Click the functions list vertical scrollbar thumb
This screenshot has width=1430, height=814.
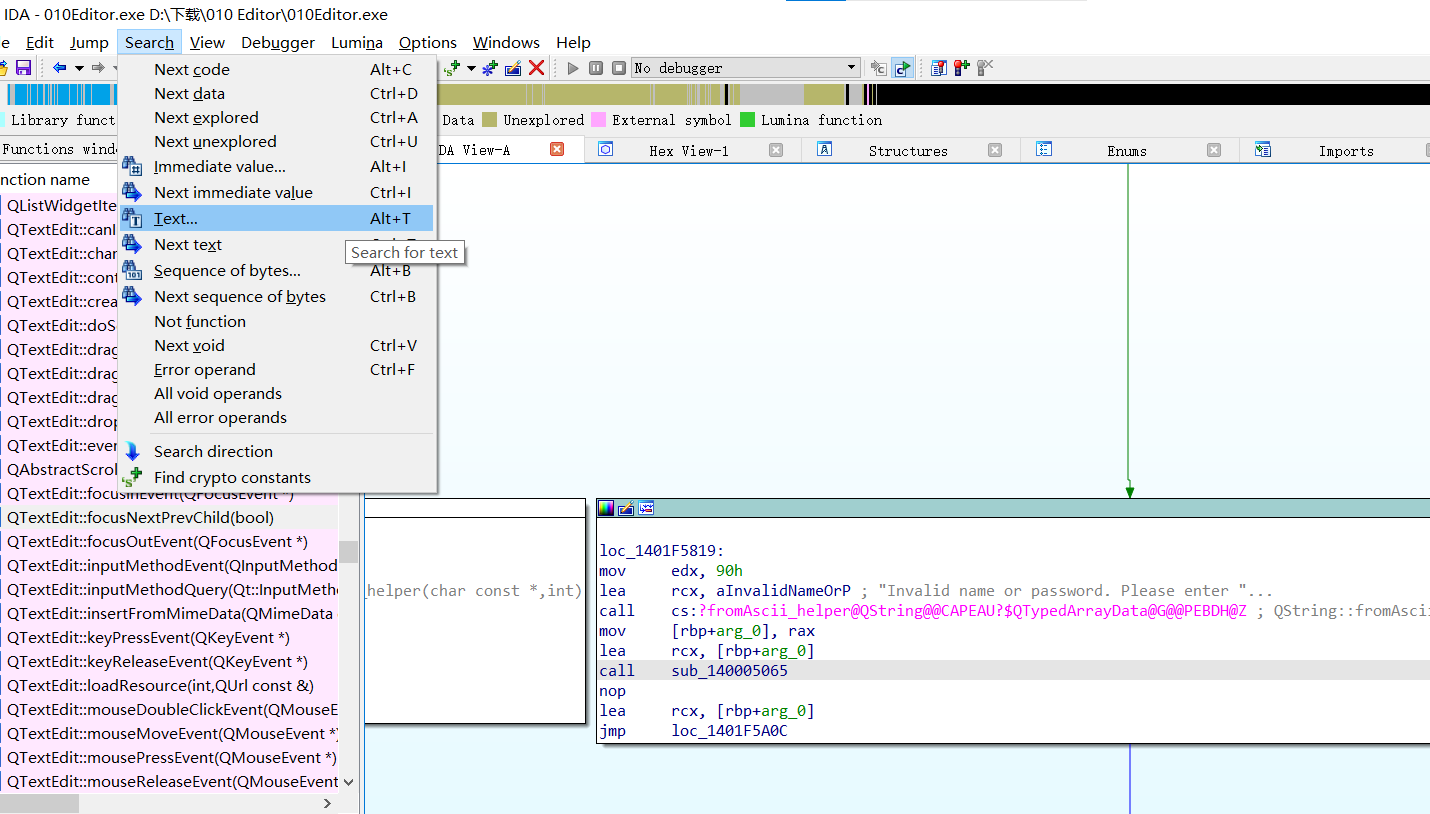[x=348, y=552]
